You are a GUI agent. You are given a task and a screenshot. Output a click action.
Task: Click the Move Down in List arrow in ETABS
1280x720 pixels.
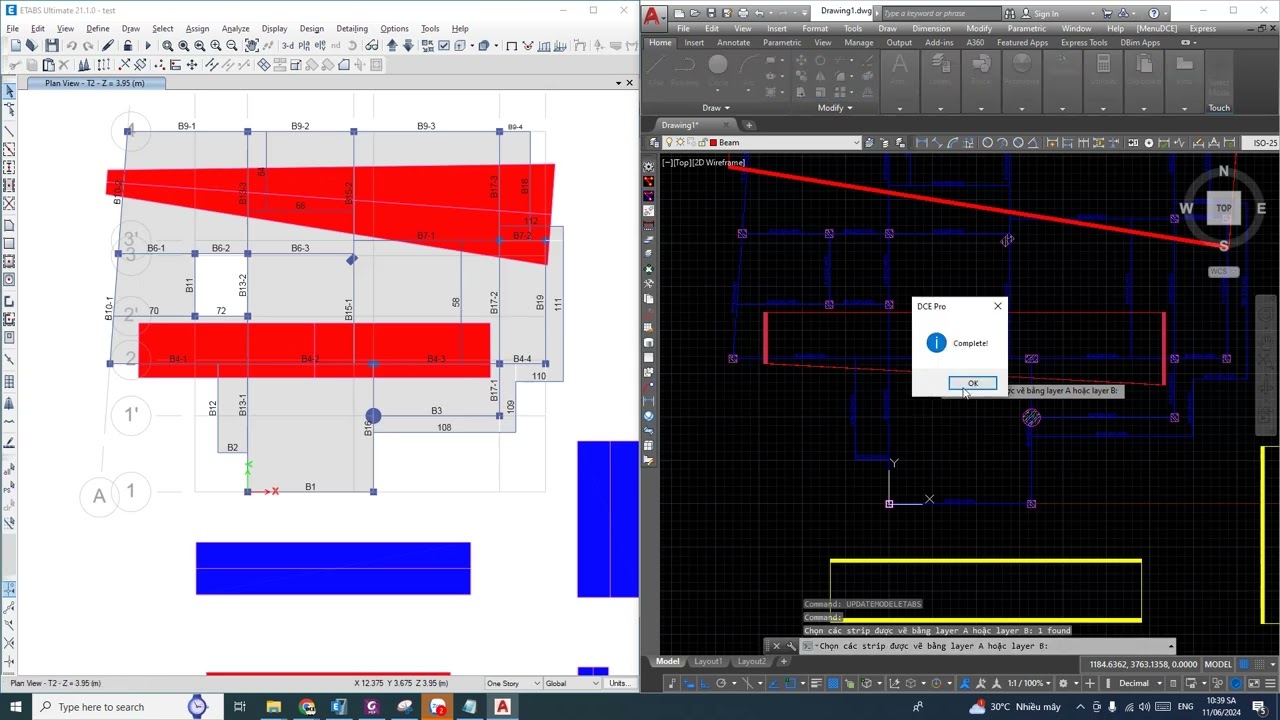pyautogui.click(x=408, y=46)
